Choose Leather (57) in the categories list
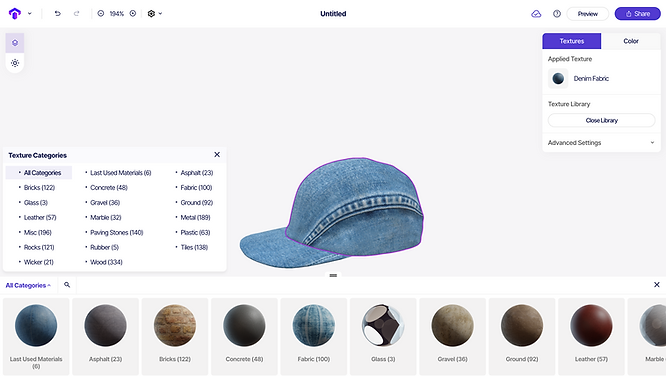Screen dimensions: 666x376 [x=40, y=218]
